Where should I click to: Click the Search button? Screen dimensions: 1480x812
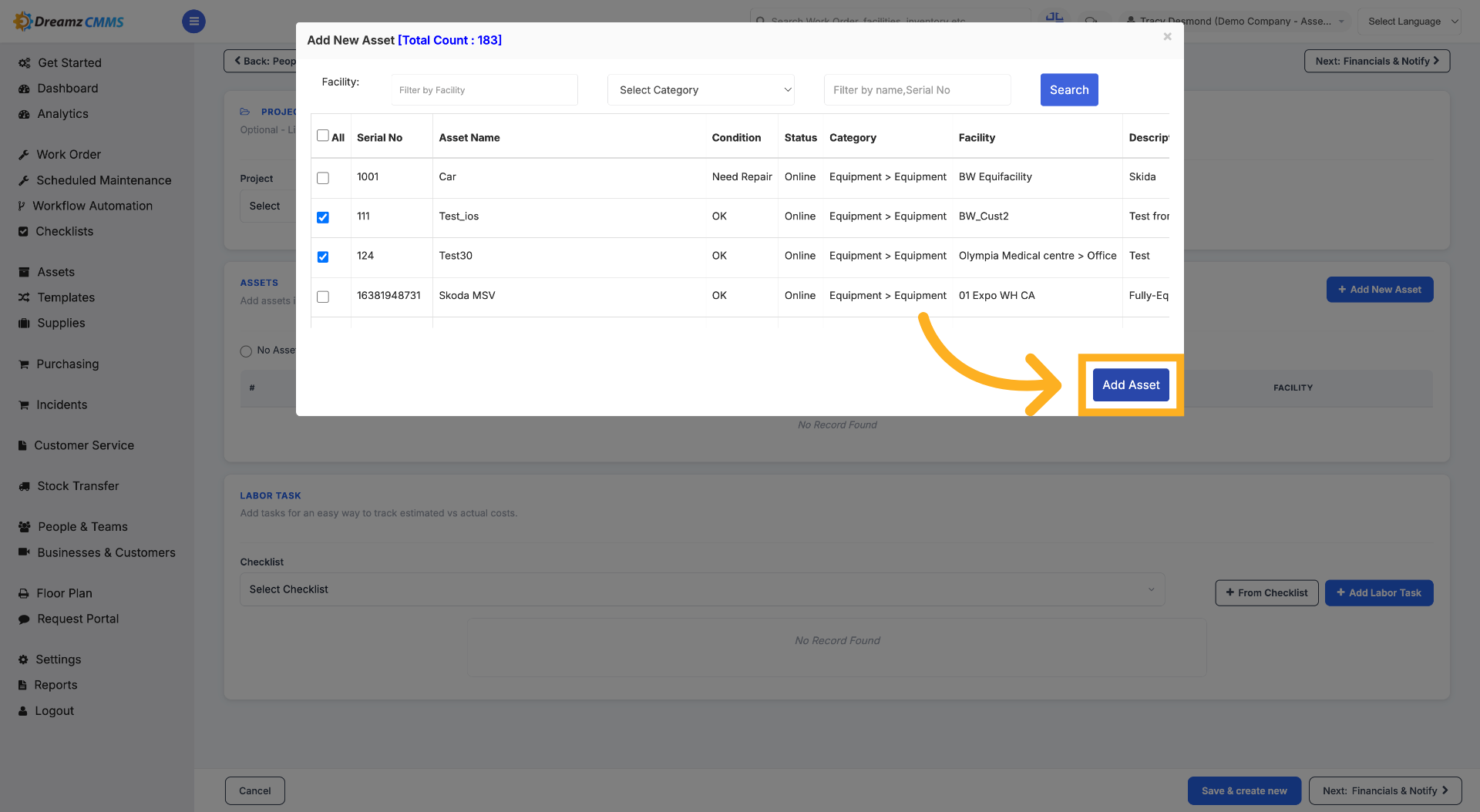click(1069, 90)
